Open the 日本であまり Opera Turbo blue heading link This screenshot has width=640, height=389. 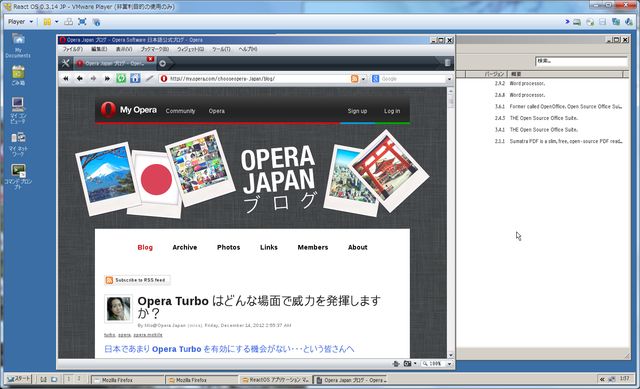(229, 349)
